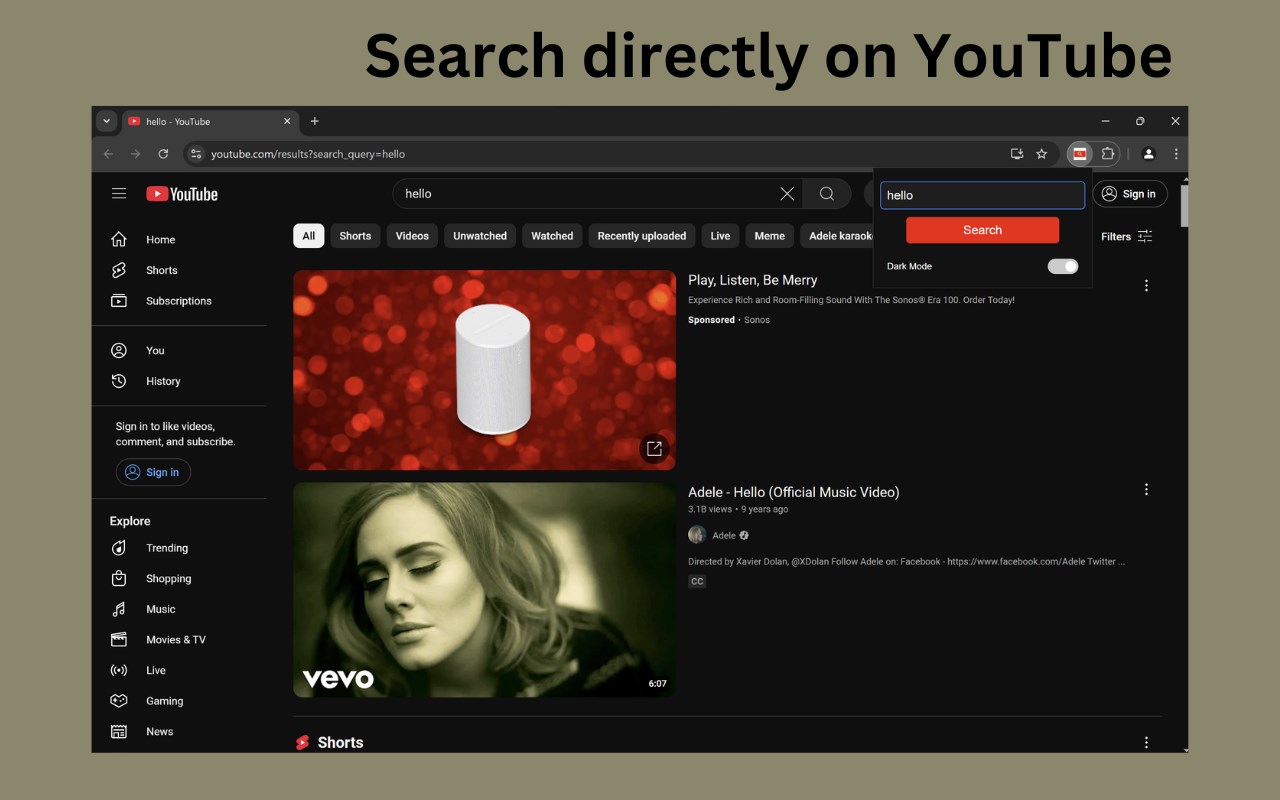Click the site information icon in address bar

[196, 154]
